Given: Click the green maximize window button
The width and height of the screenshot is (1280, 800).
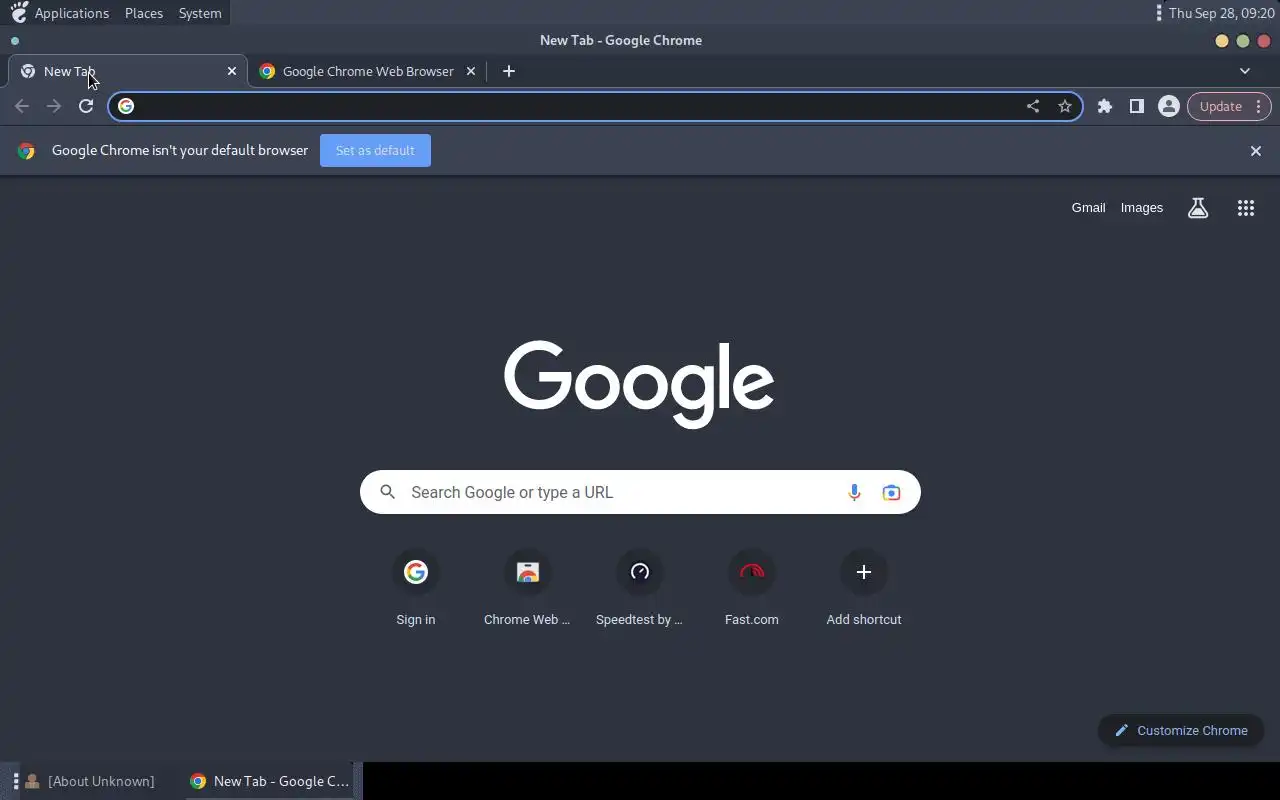Looking at the screenshot, I should (1243, 41).
